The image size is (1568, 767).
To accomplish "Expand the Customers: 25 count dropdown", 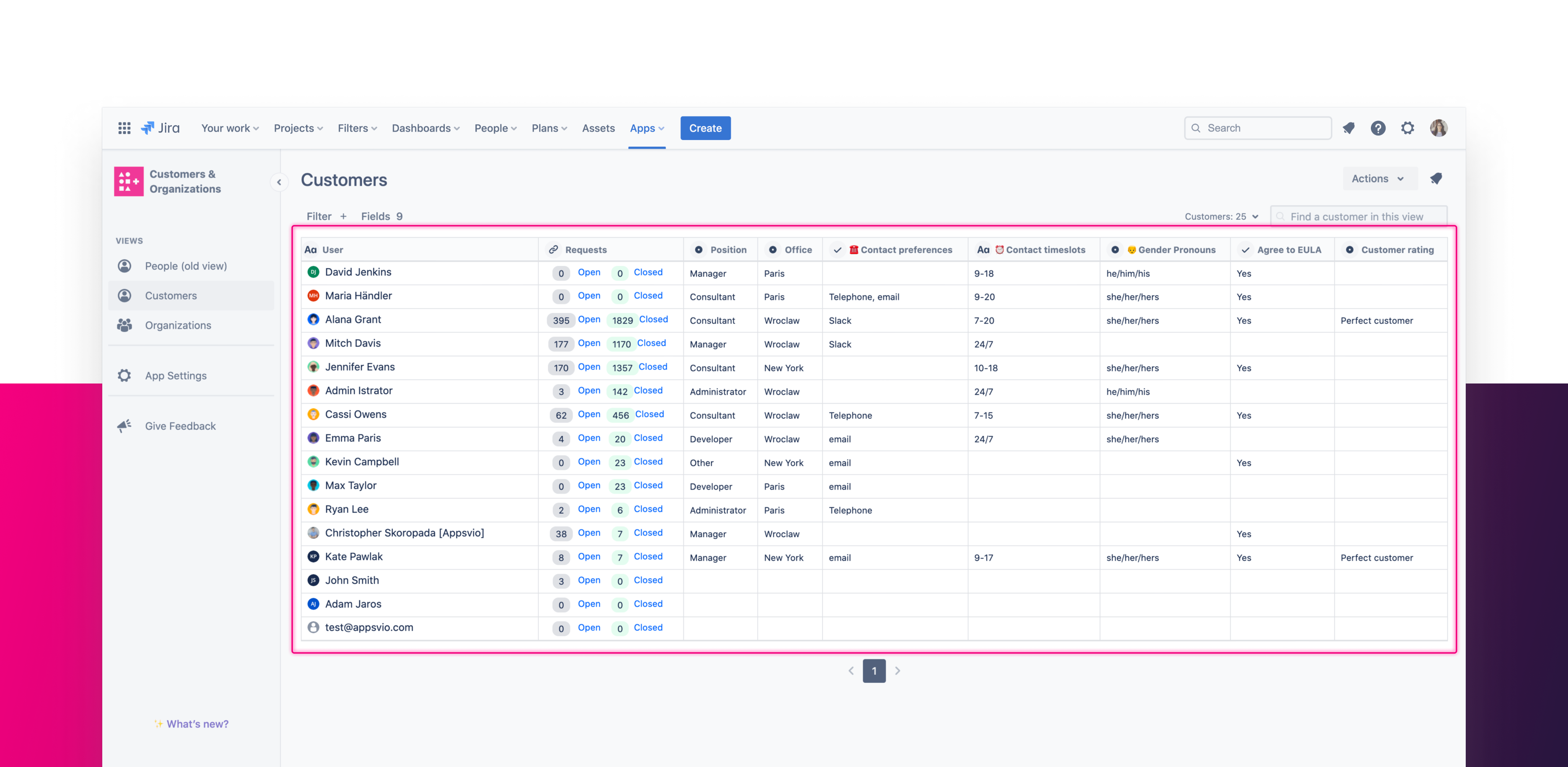I will pyautogui.click(x=1221, y=216).
